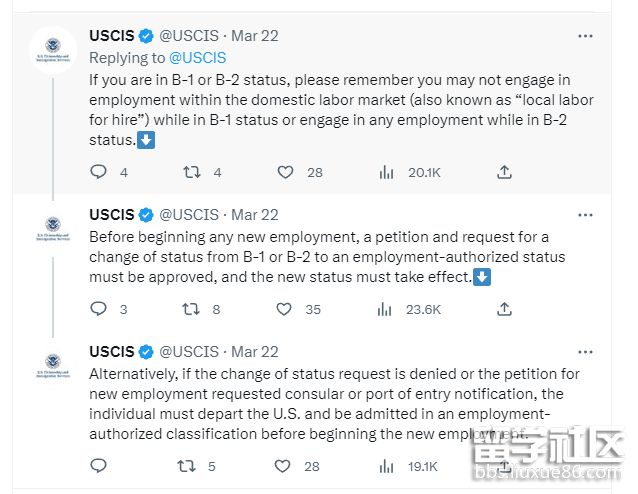
Task: Like the third tweet with 28 likes
Action: pos(282,466)
